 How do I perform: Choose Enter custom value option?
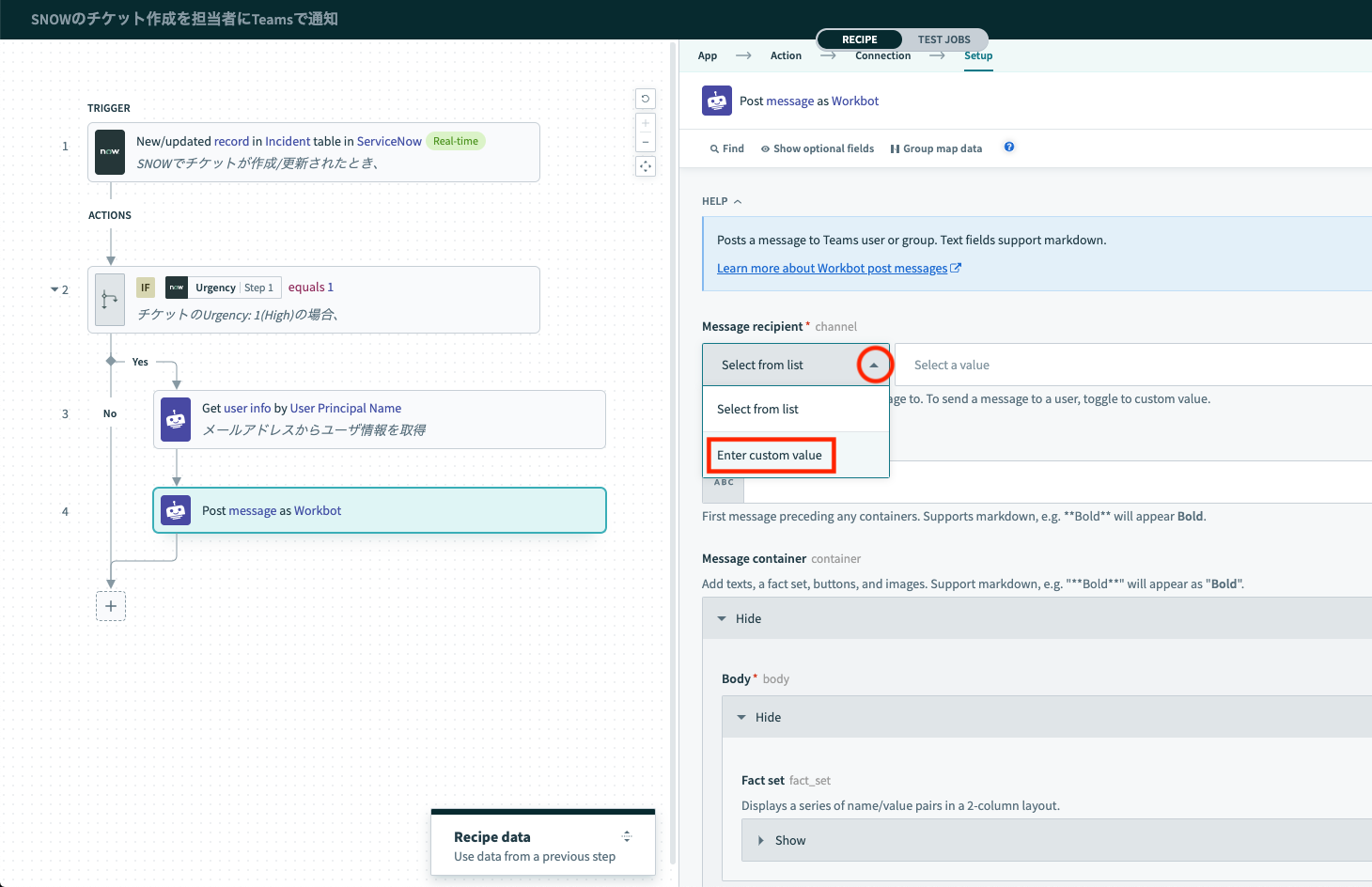796,455
